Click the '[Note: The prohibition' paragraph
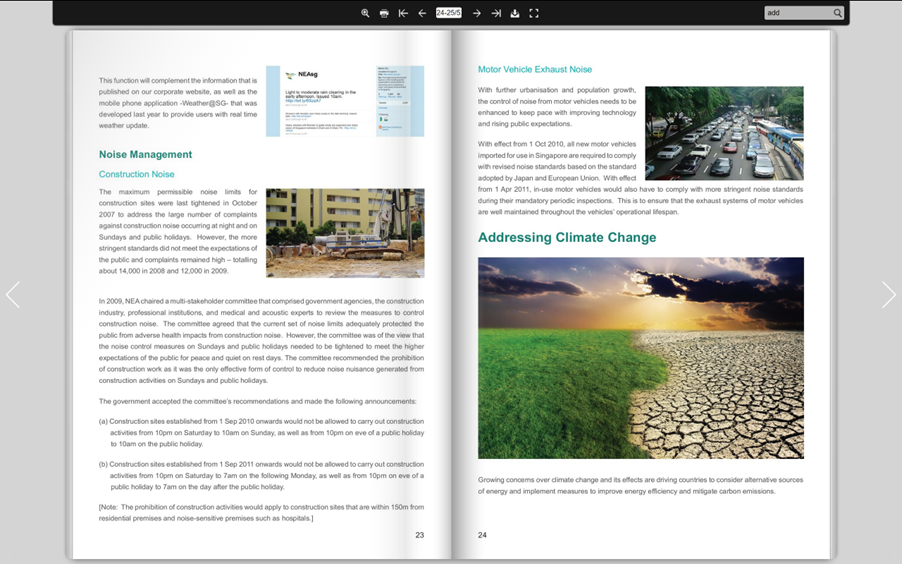Screen dimensions: 902x564 tap(261, 512)
